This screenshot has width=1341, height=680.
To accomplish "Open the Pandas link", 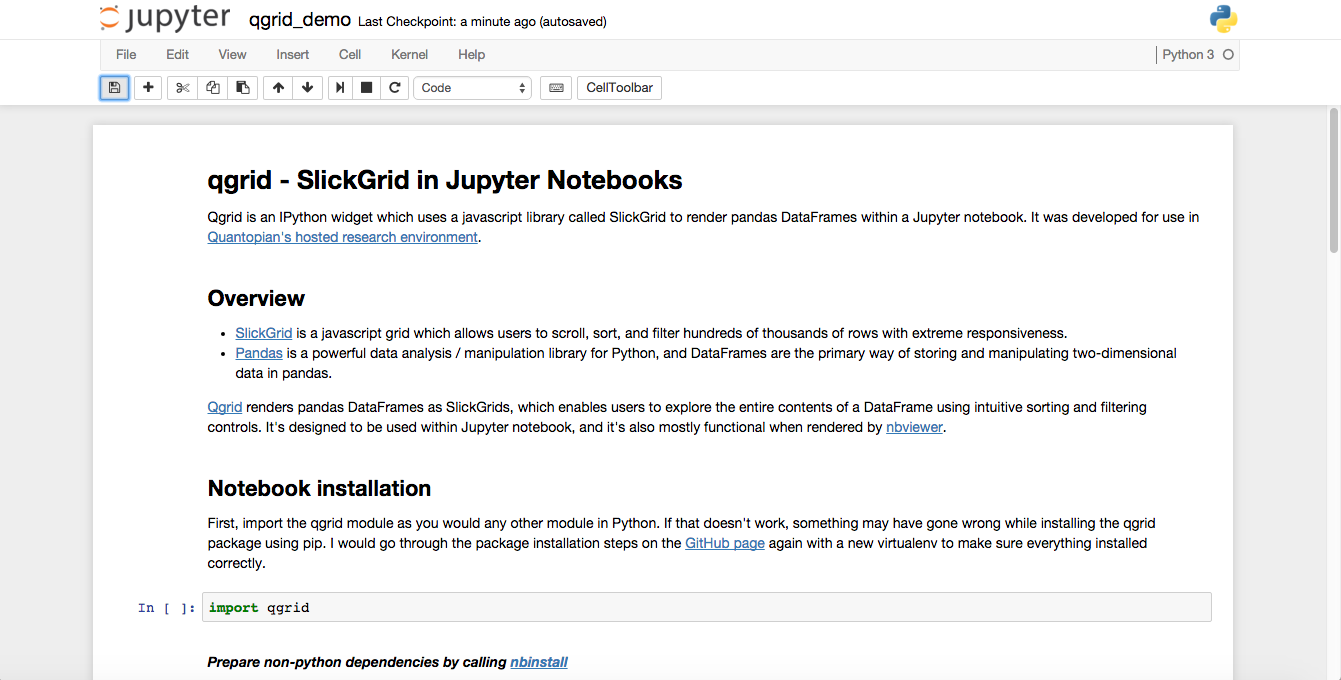I will (x=259, y=353).
